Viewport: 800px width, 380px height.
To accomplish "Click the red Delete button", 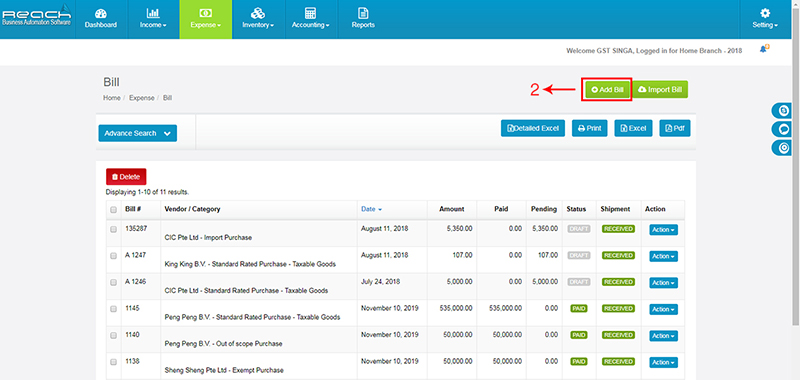I will pyautogui.click(x=126, y=176).
